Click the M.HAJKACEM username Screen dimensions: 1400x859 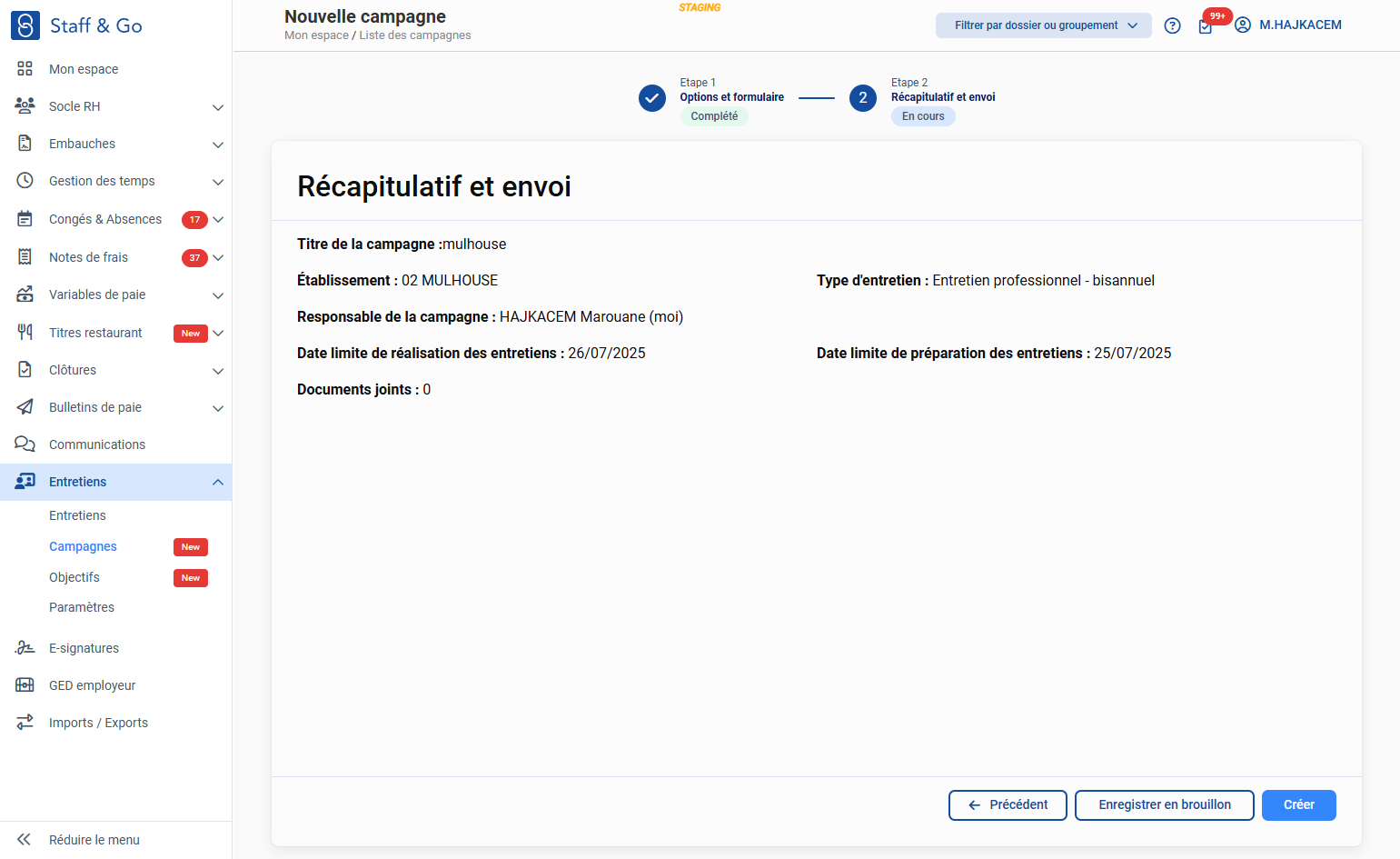click(x=1300, y=25)
